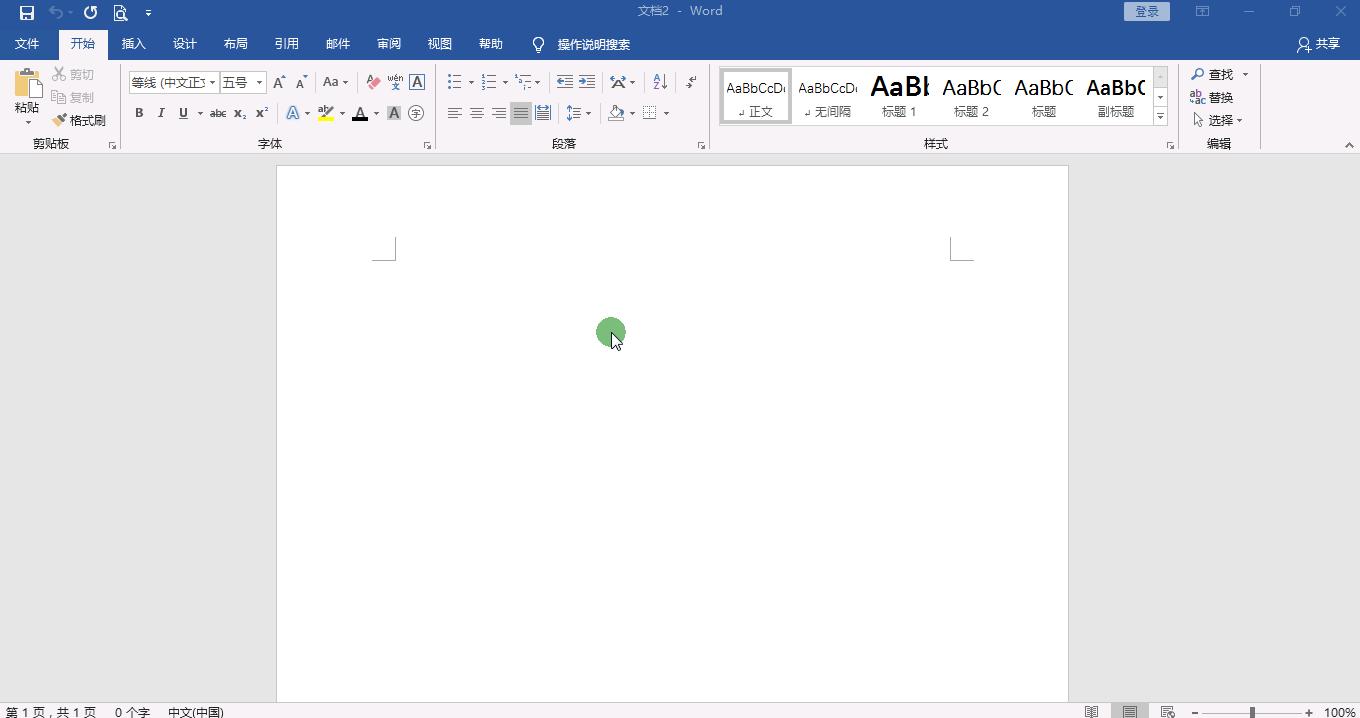Click the 替换 (Replace) button

[1212, 97]
